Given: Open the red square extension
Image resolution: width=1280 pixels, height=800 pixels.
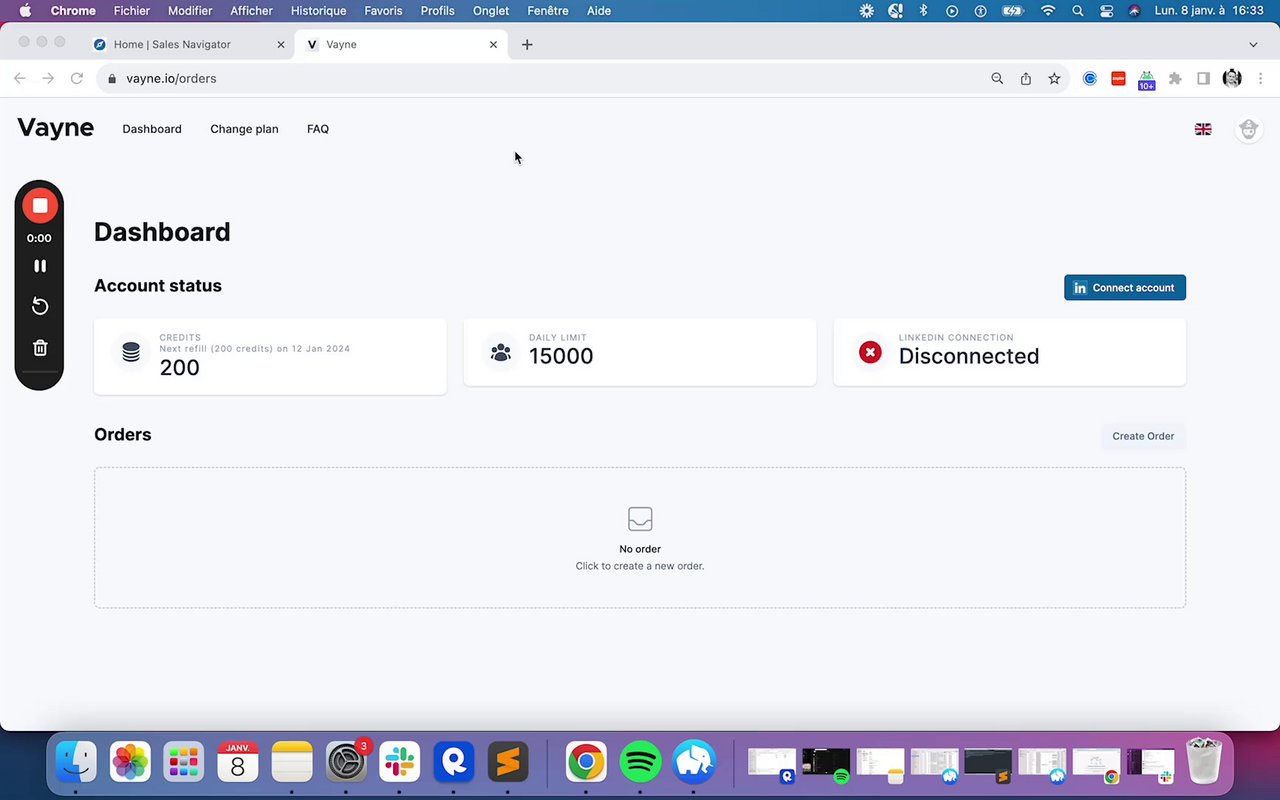Looking at the screenshot, I should pos(1118,78).
